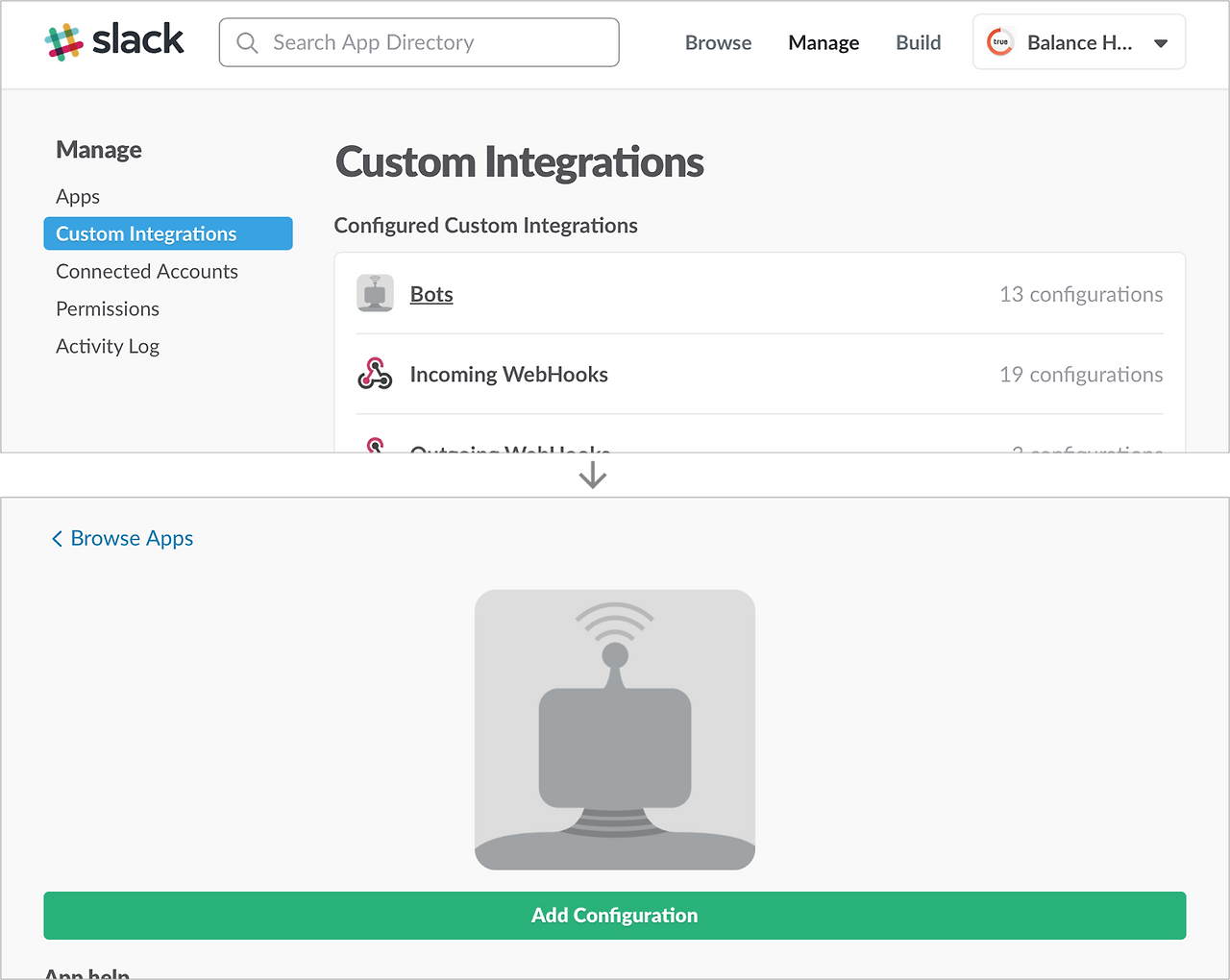Open Activity Log in the sidebar

tap(108, 346)
